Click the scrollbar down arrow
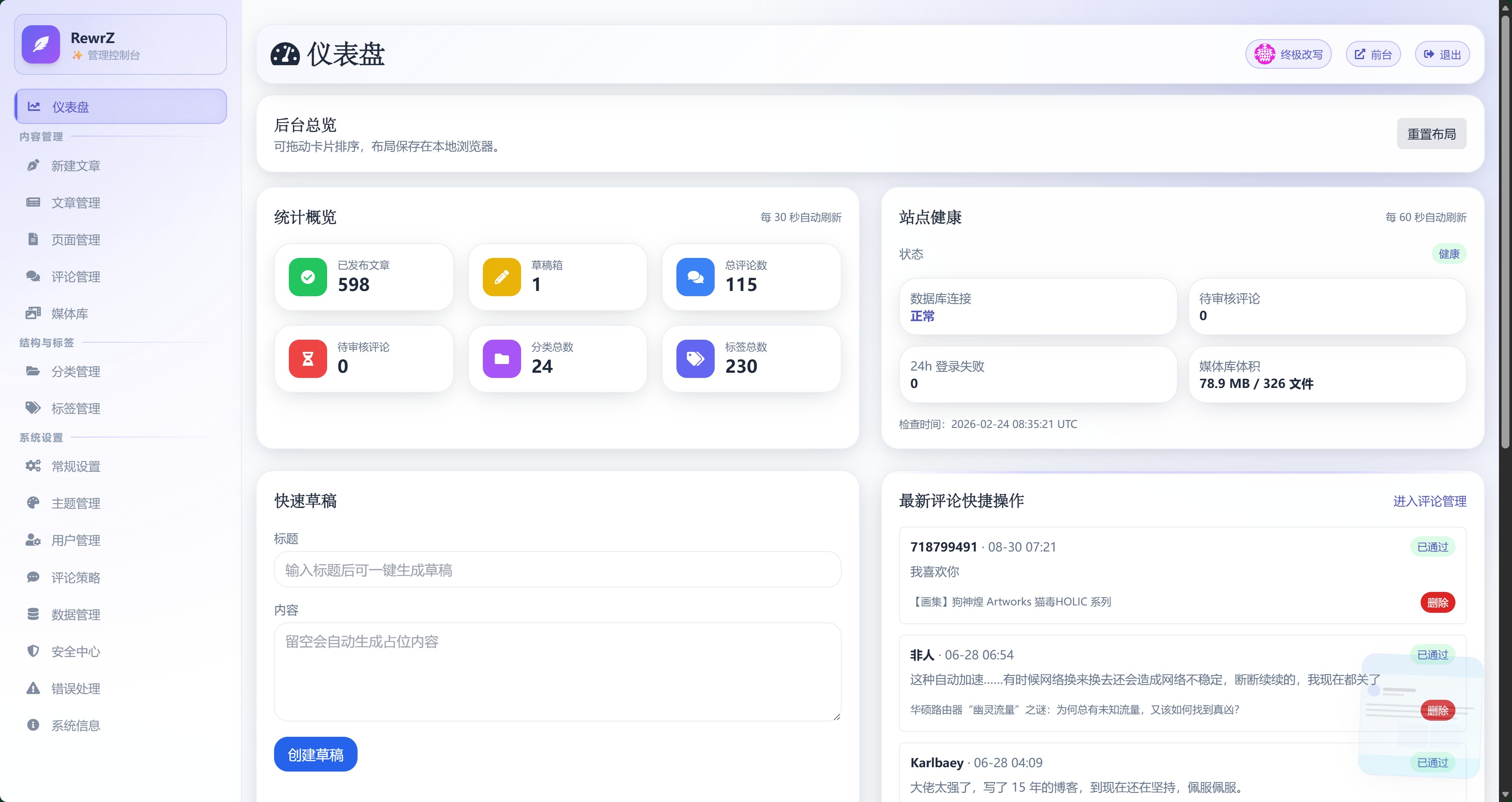 pyautogui.click(x=1505, y=795)
